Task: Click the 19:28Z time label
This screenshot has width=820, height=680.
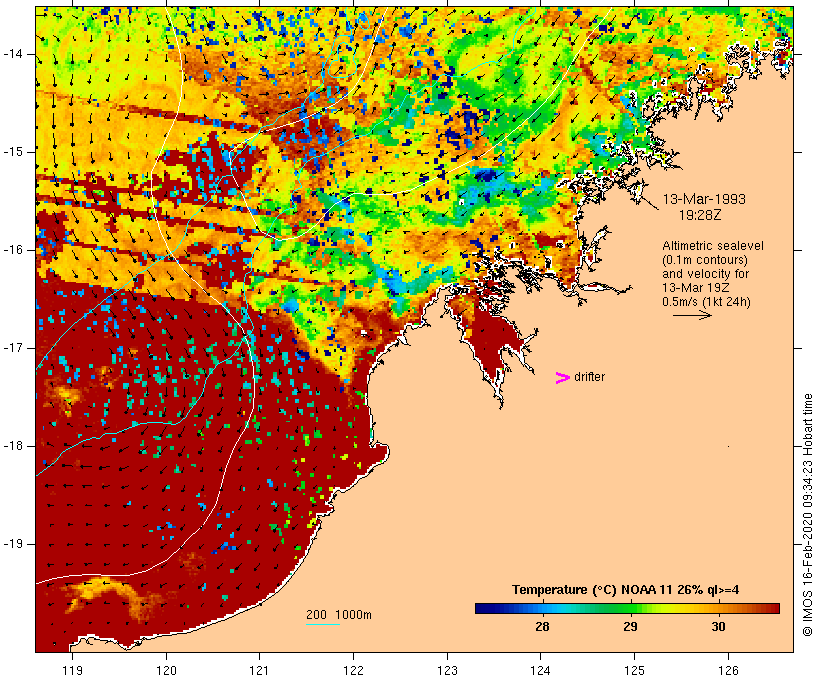Action: click(700, 215)
